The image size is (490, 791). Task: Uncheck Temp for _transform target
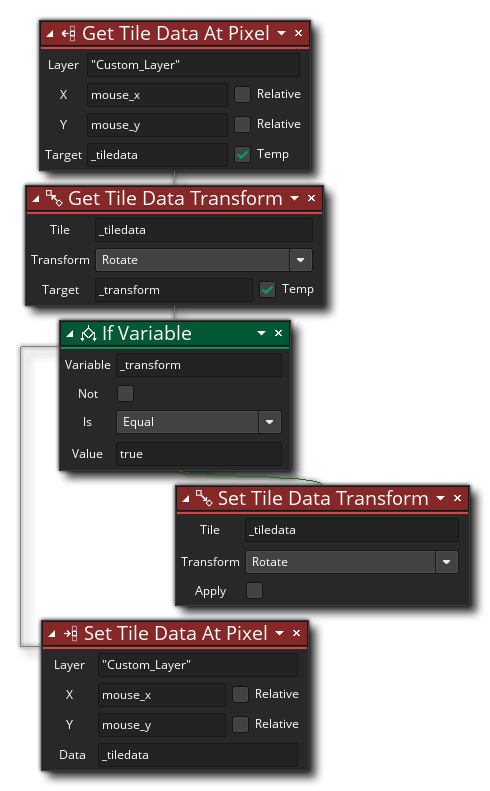pyautogui.click(x=267, y=290)
